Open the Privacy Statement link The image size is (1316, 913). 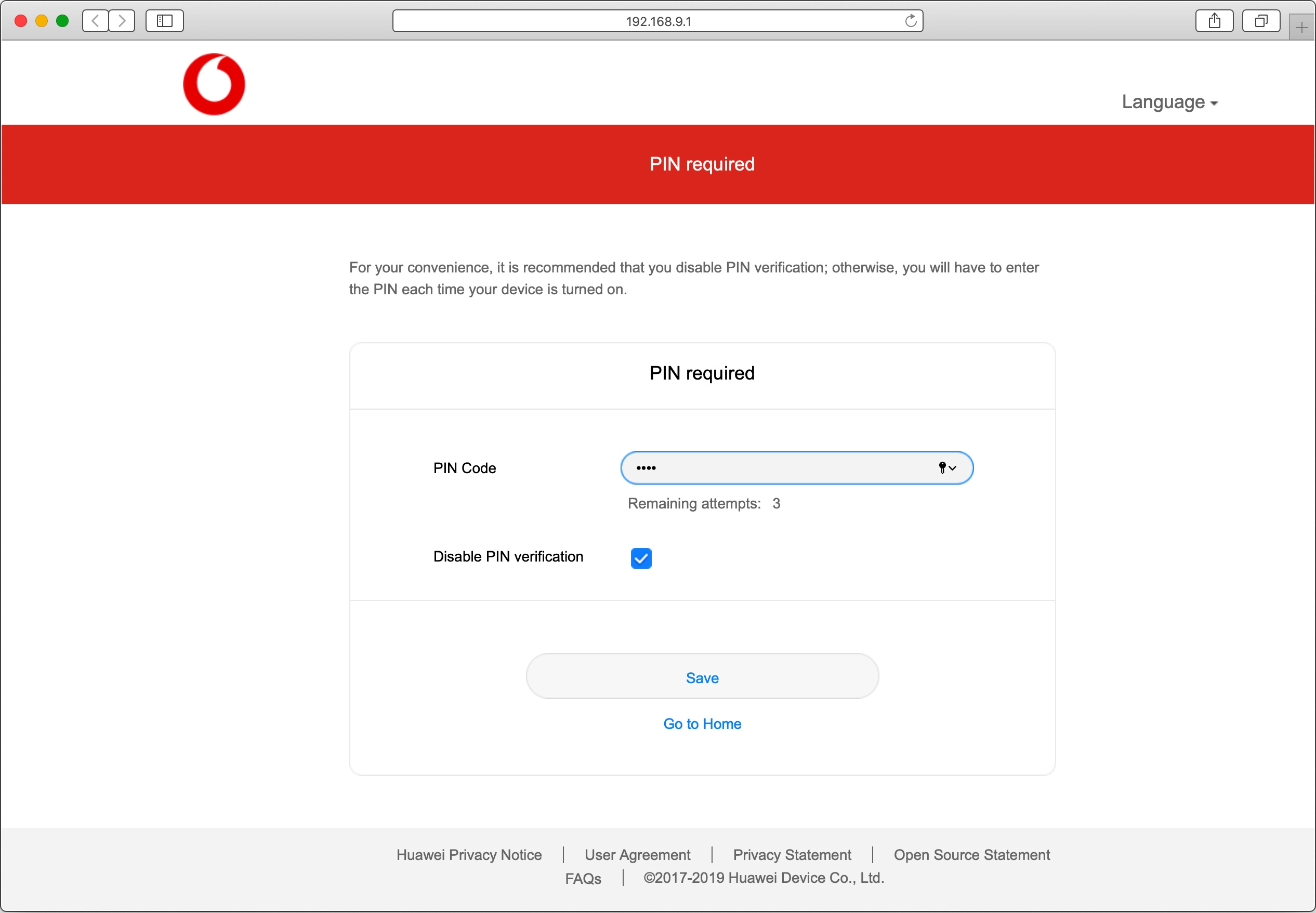792,855
